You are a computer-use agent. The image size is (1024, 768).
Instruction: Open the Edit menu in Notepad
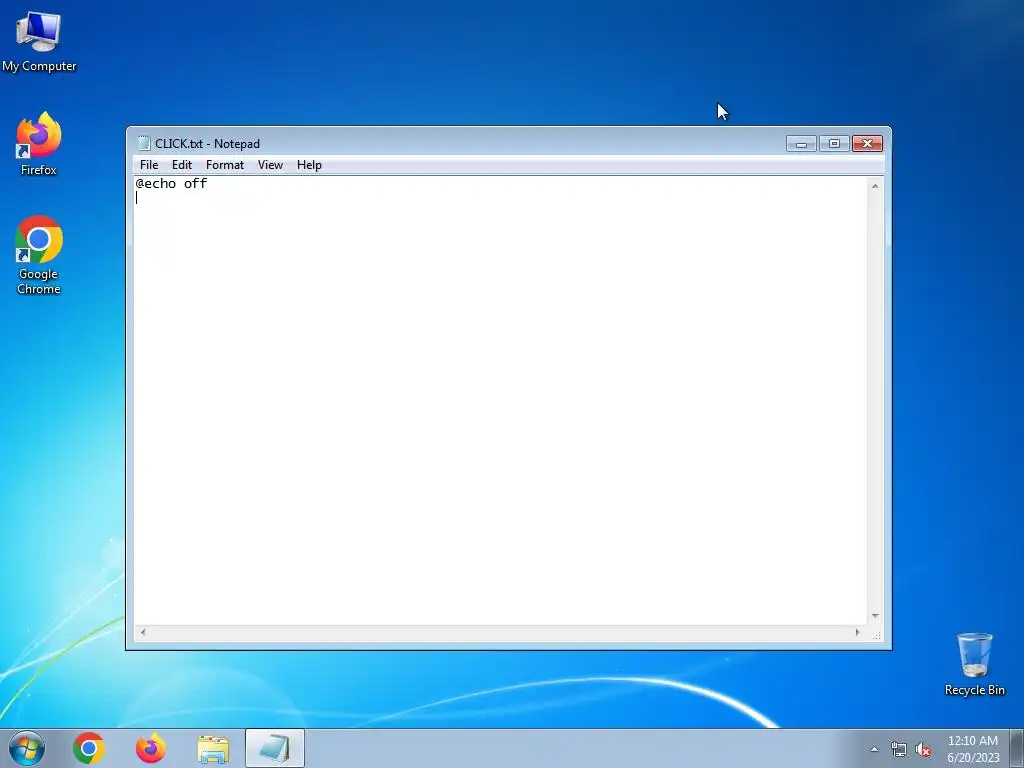tap(182, 165)
